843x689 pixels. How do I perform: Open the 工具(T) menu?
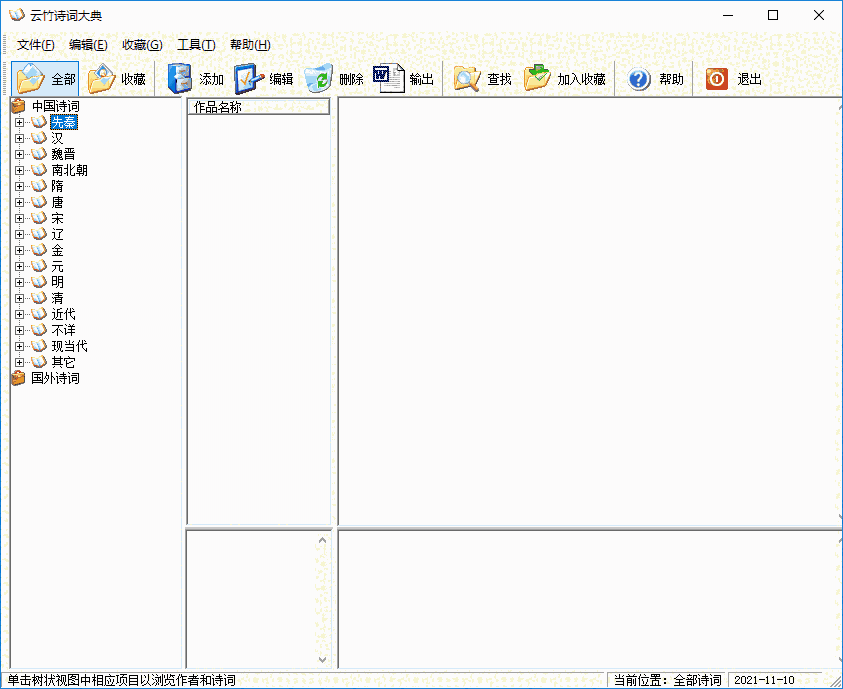click(x=196, y=45)
